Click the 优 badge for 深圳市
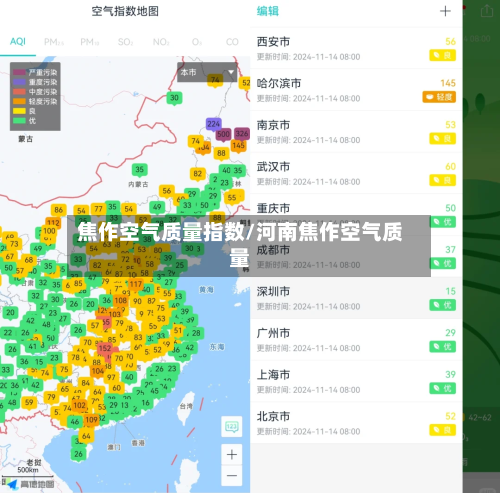Viewport: 500px width, 493px height. 442,305
